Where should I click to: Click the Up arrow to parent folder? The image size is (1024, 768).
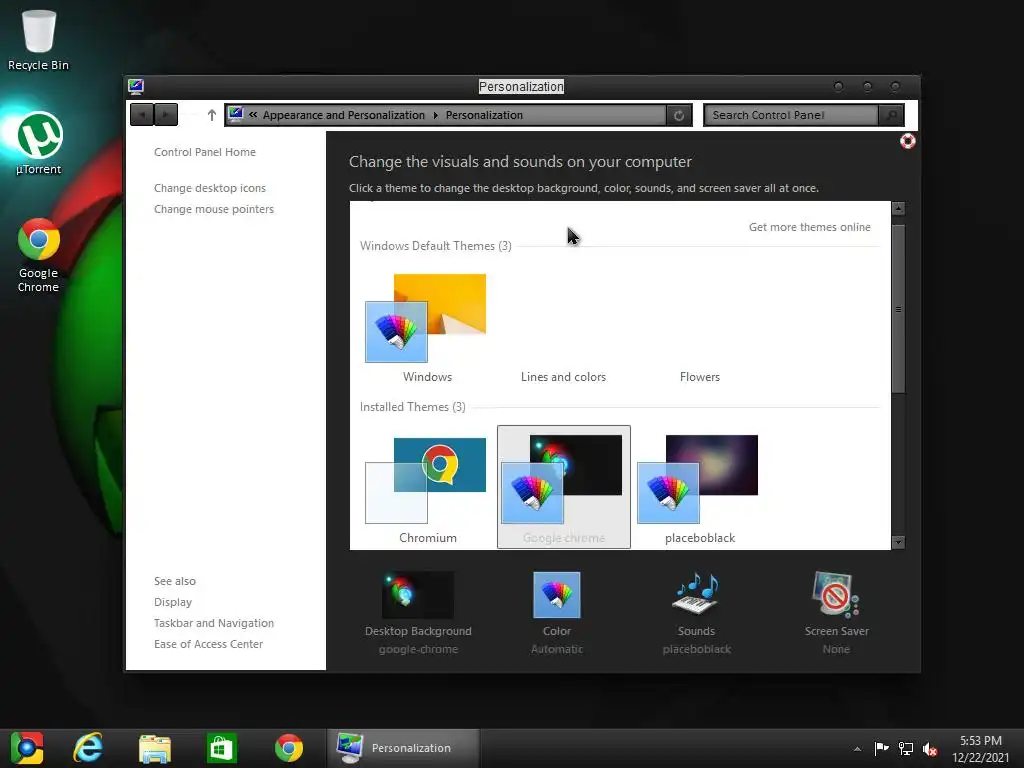(212, 115)
